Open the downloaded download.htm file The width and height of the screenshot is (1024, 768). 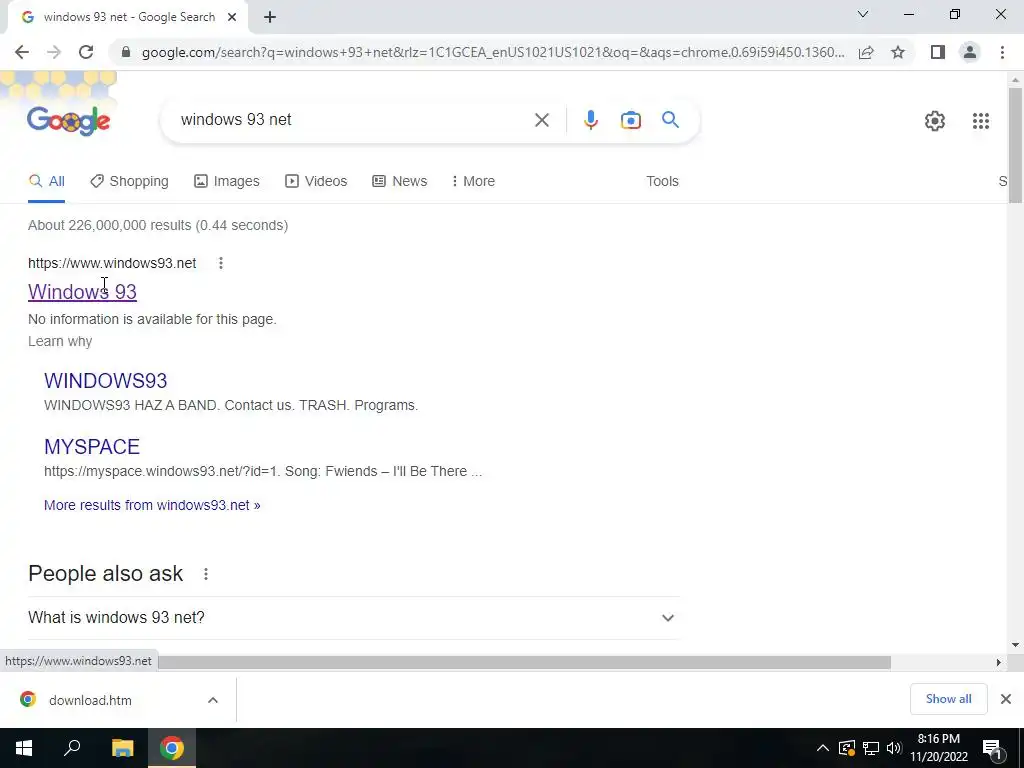90,700
